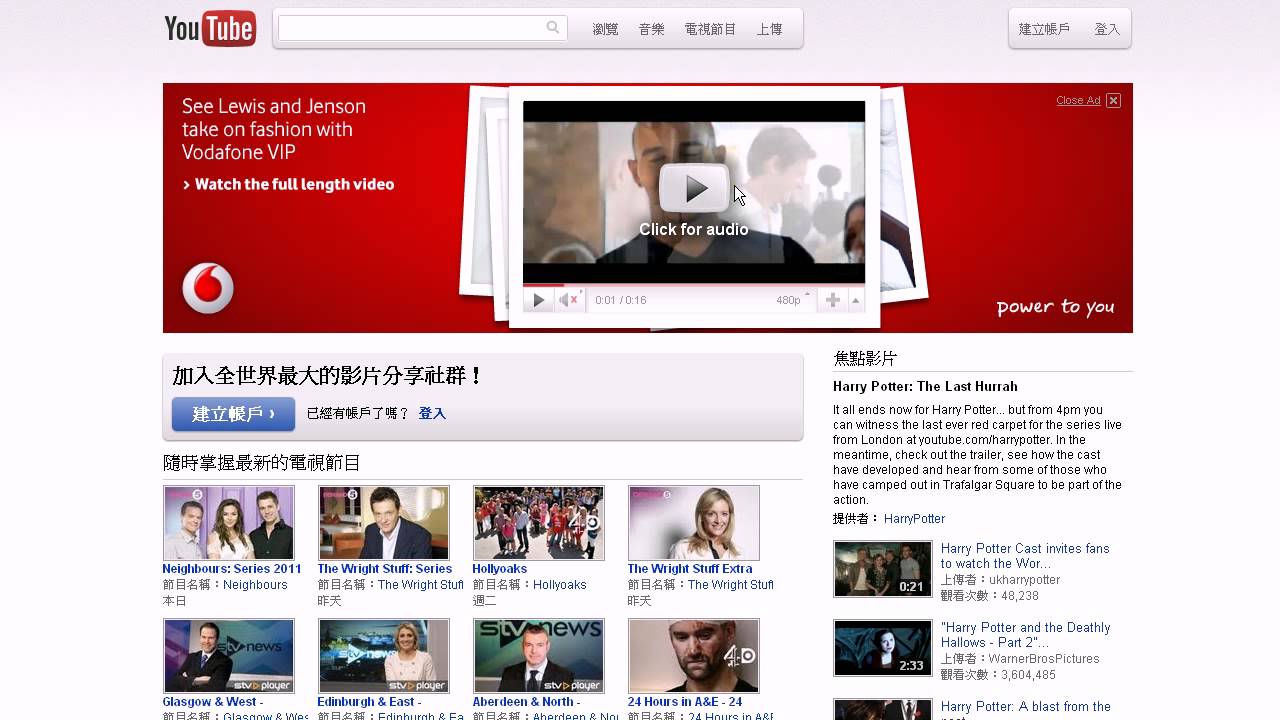Click the 觀看次數:3,604,485 view count text
The height and width of the screenshot is (720, 1280).
[998, 675]
